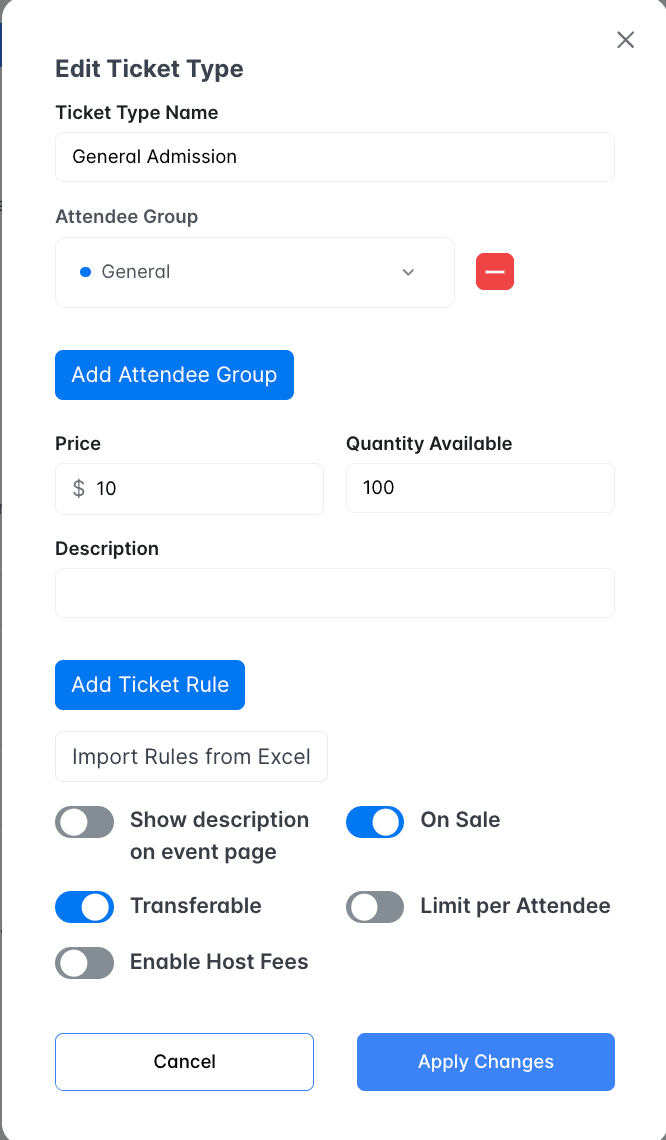666x1140 pixels.
Task: Click the Add Attendee Group button
Action: pyautogui.click(x=174, y=374)
